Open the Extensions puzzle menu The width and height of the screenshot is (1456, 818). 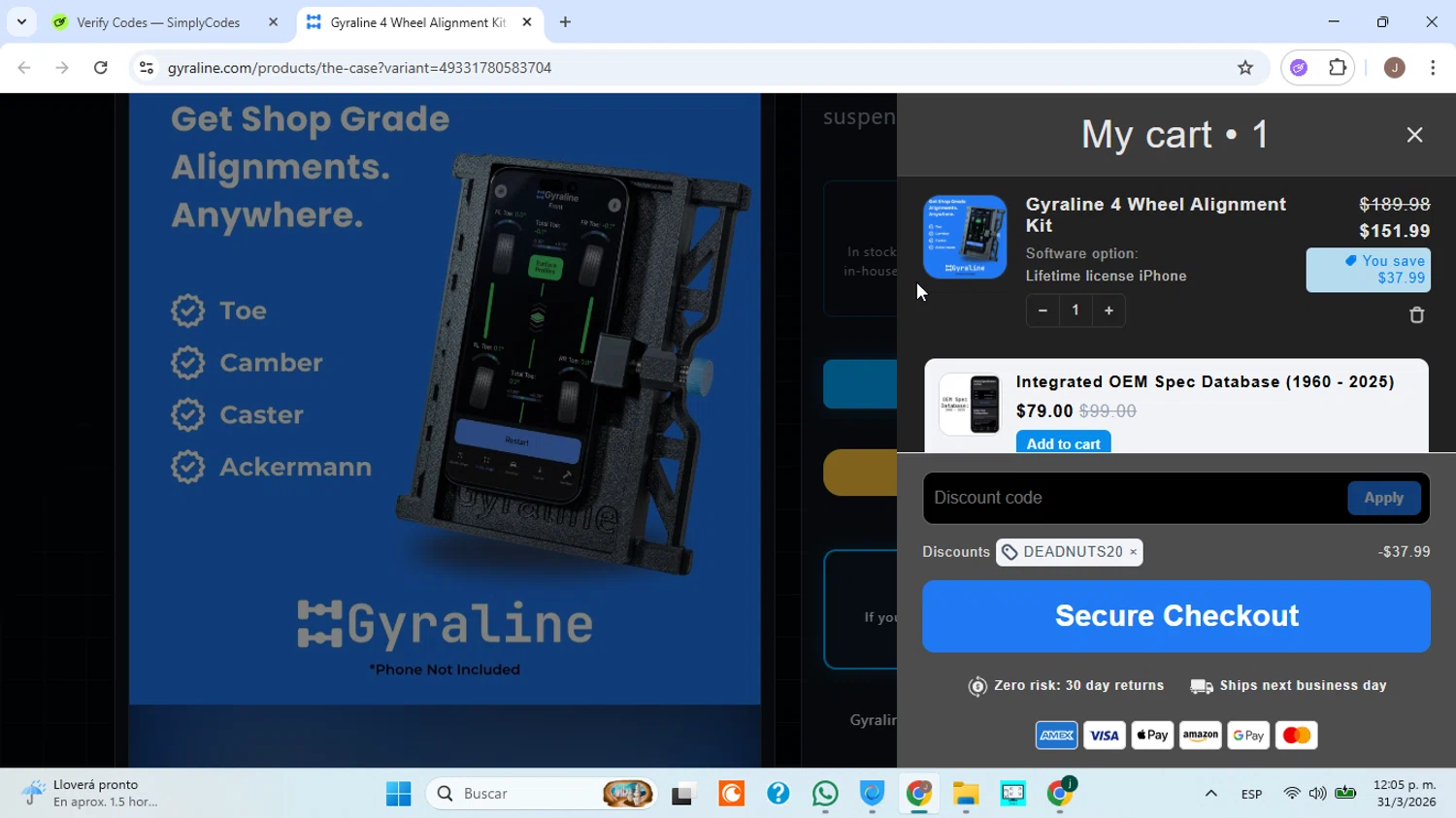click(1338, 68)
